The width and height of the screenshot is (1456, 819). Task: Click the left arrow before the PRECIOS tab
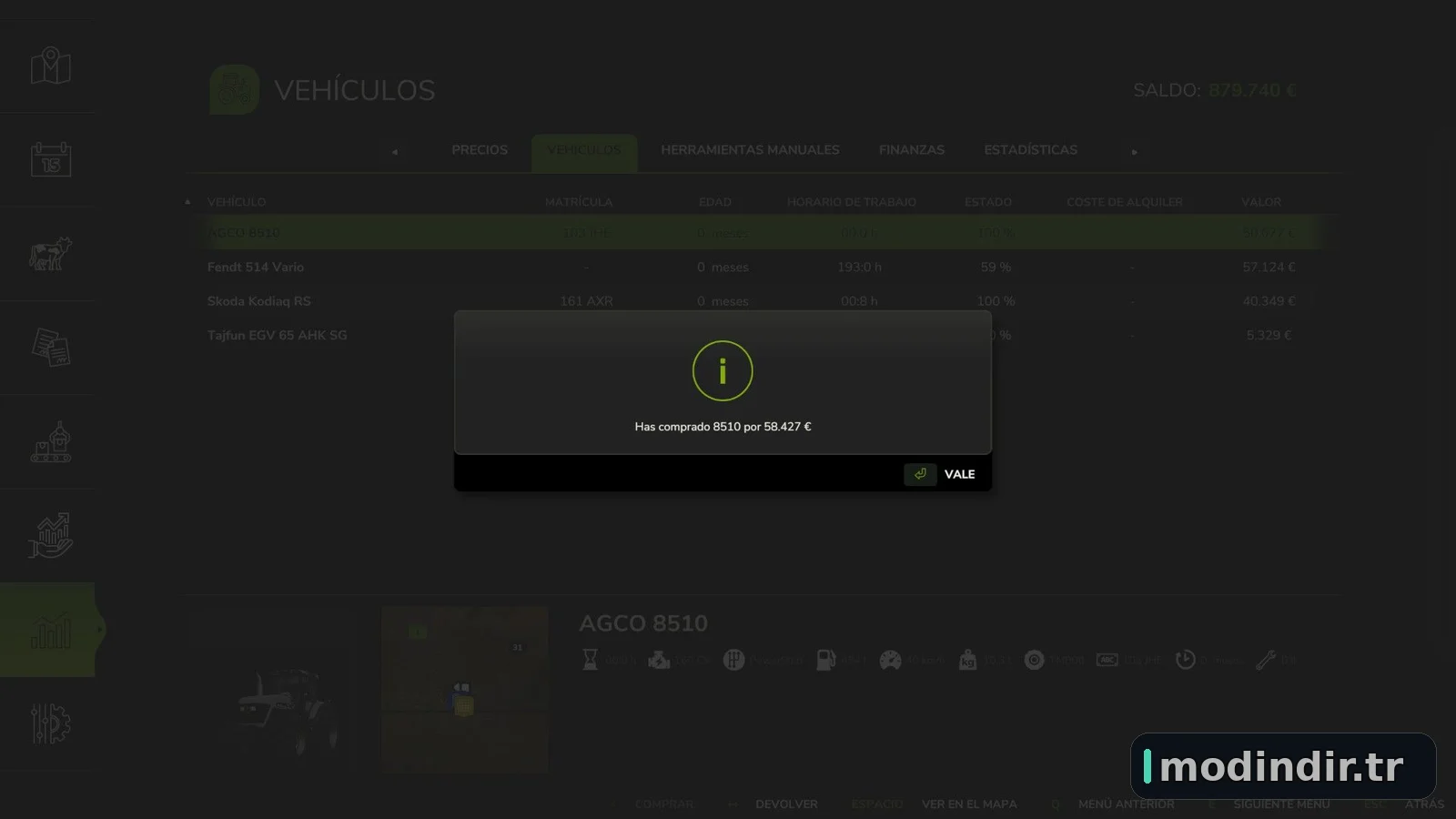click(394, 152)
